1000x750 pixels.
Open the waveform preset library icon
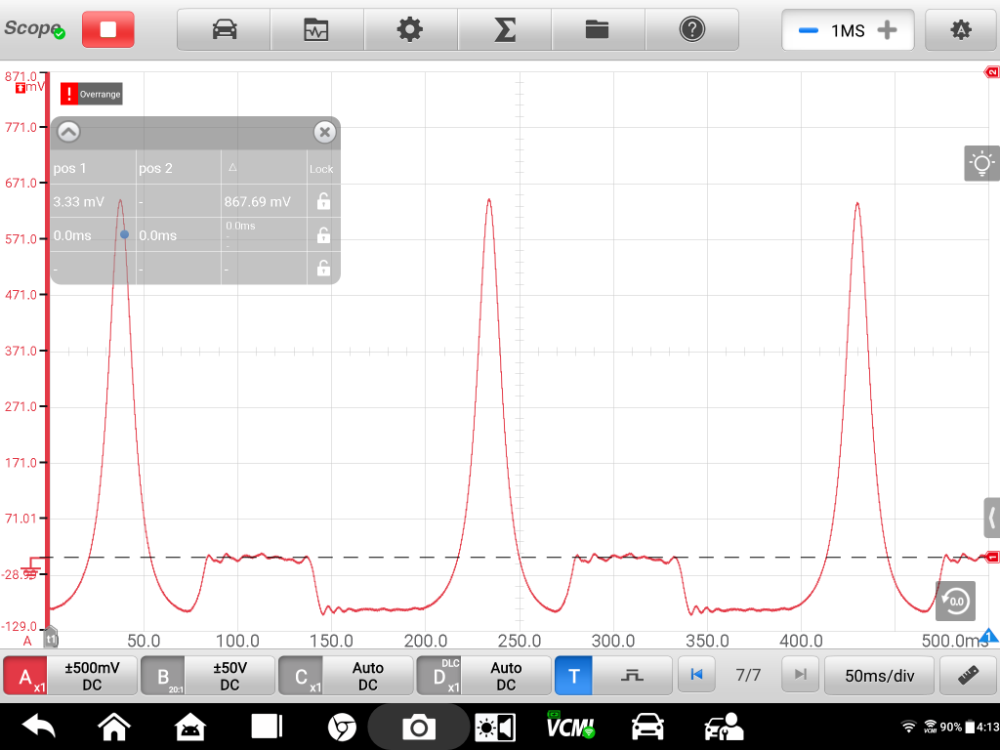(x=317, y=30)
